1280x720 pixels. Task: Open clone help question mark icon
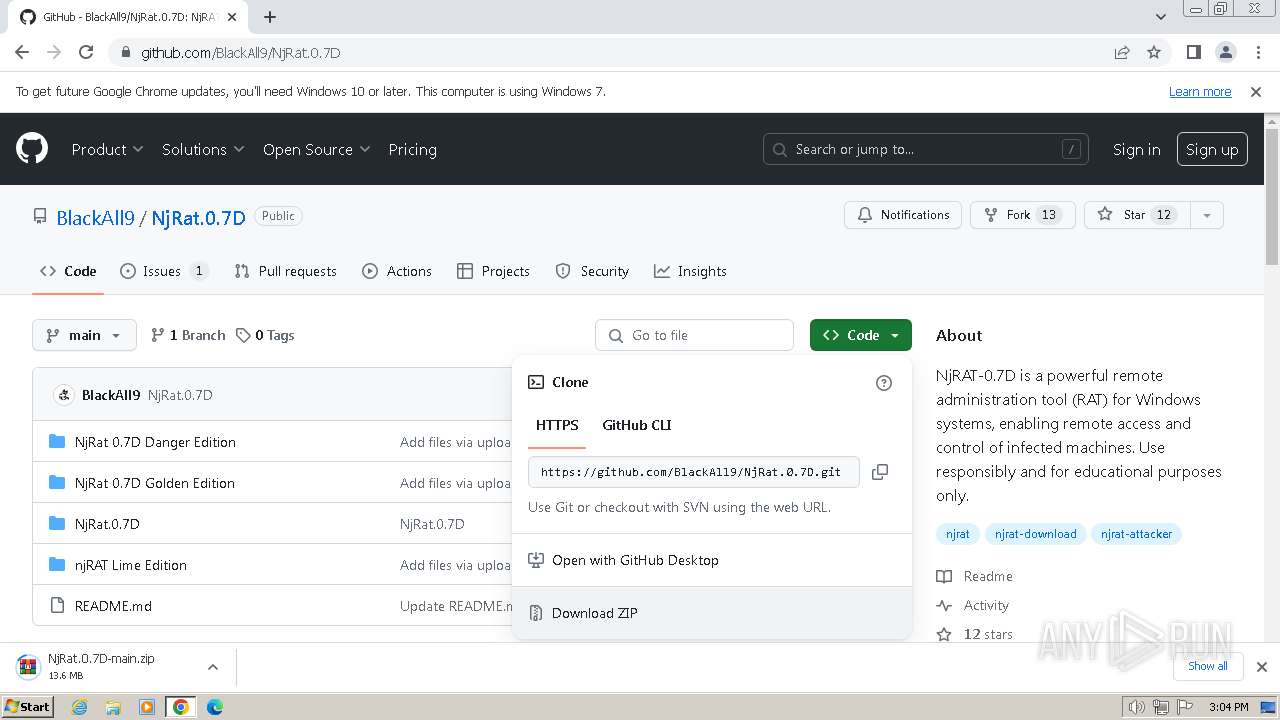(884, 383)
